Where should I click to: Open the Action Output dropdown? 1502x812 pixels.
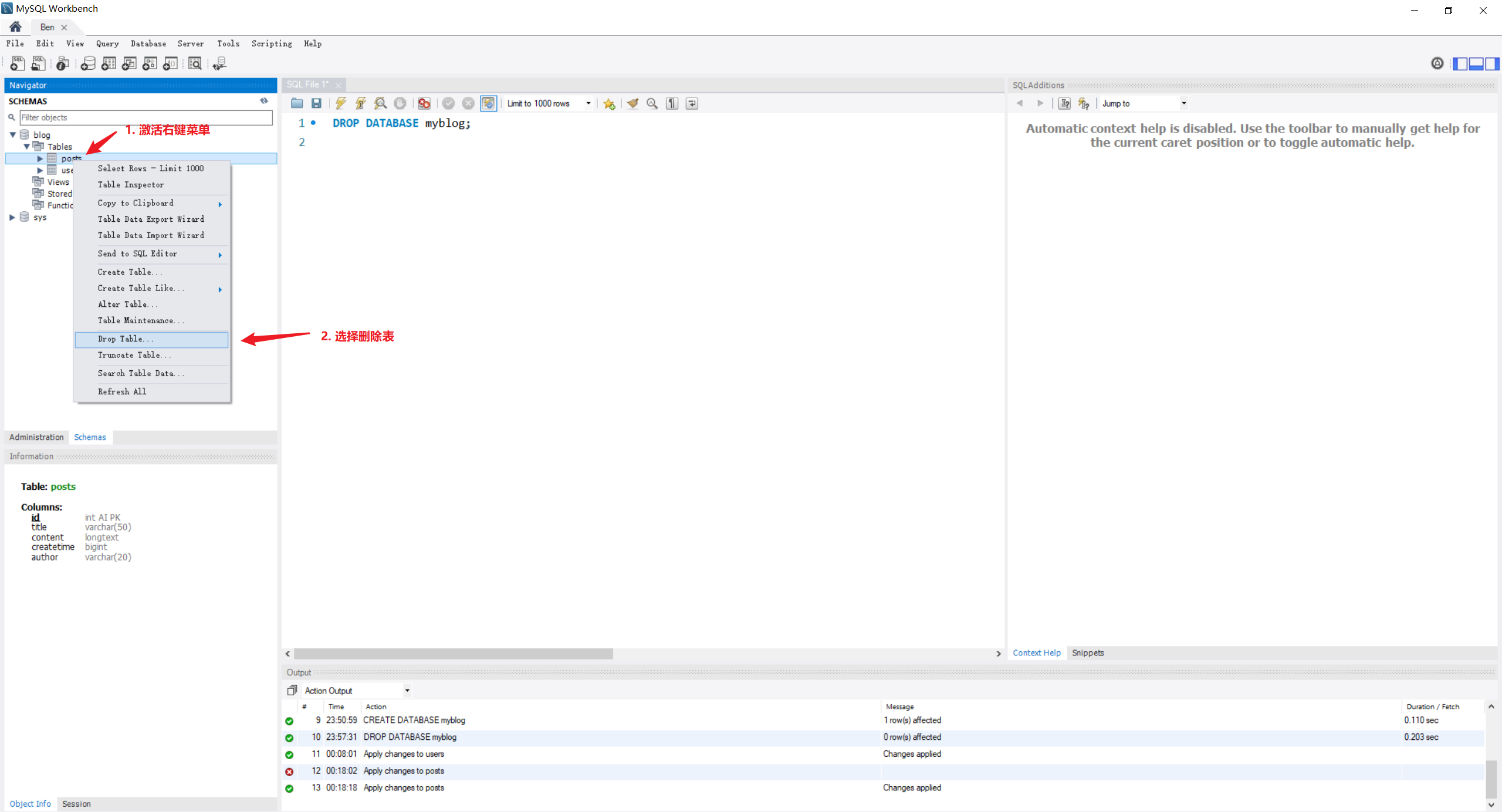(357, 691)
